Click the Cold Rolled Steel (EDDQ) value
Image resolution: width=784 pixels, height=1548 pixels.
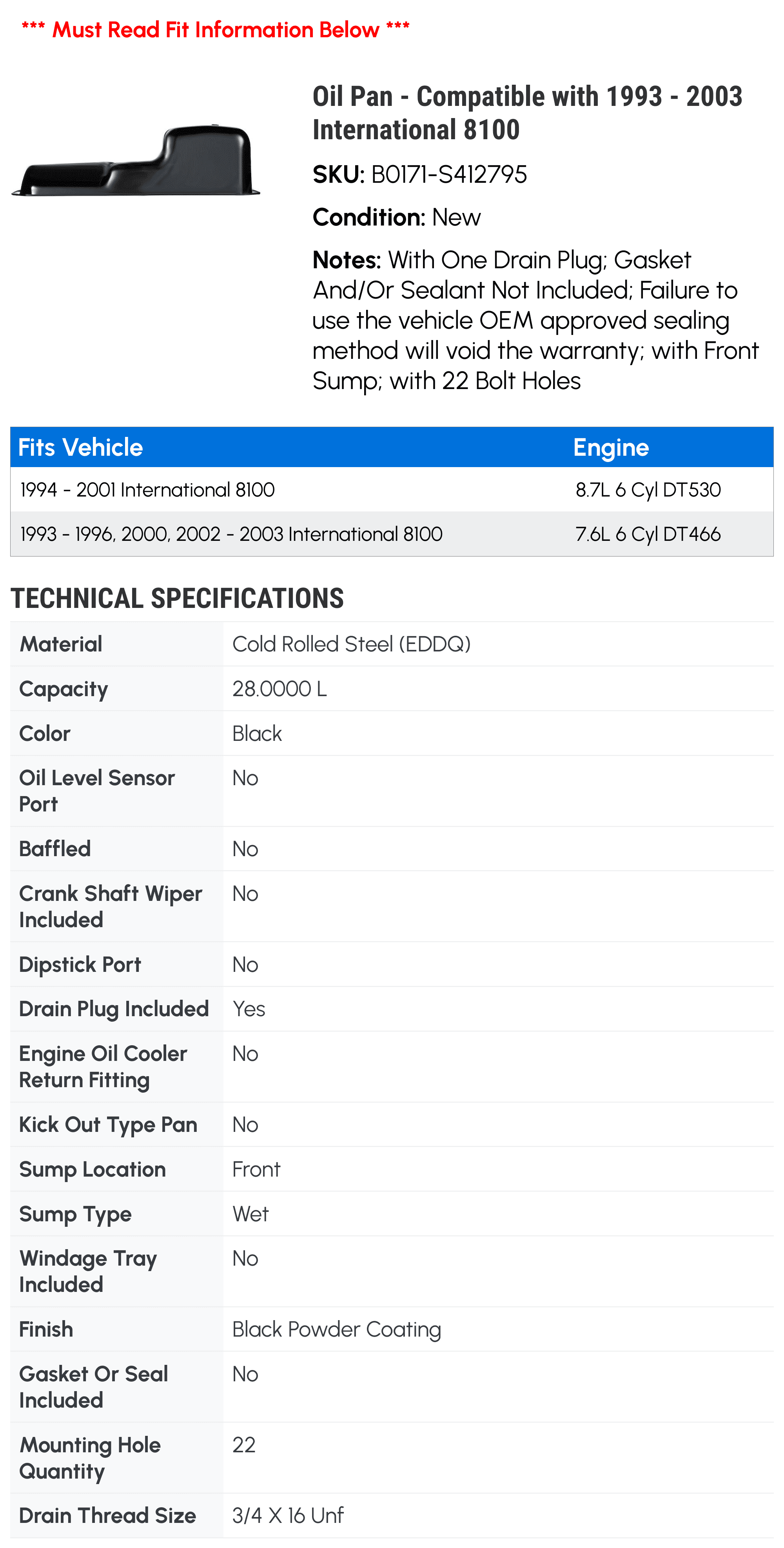[352, 644]
